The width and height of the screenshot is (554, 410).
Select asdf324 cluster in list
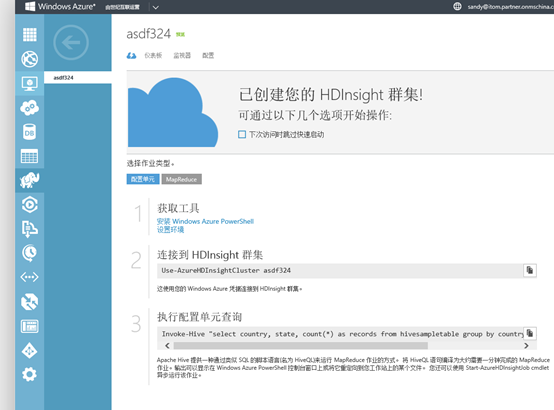[78, 78]
